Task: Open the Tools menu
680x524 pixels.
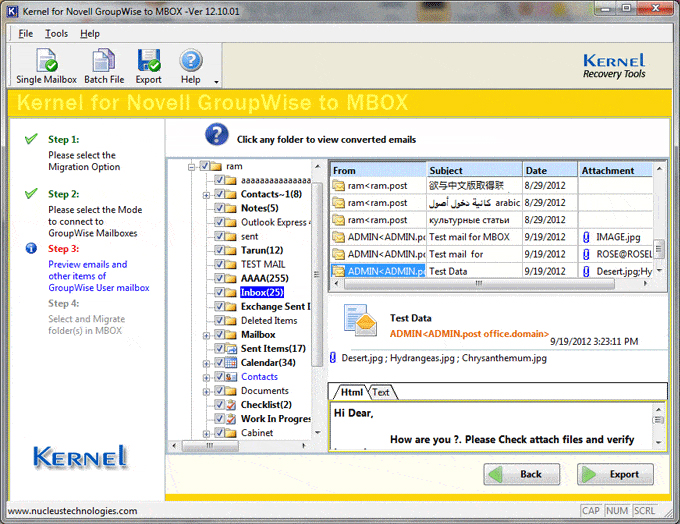Action: coord(56,33)
